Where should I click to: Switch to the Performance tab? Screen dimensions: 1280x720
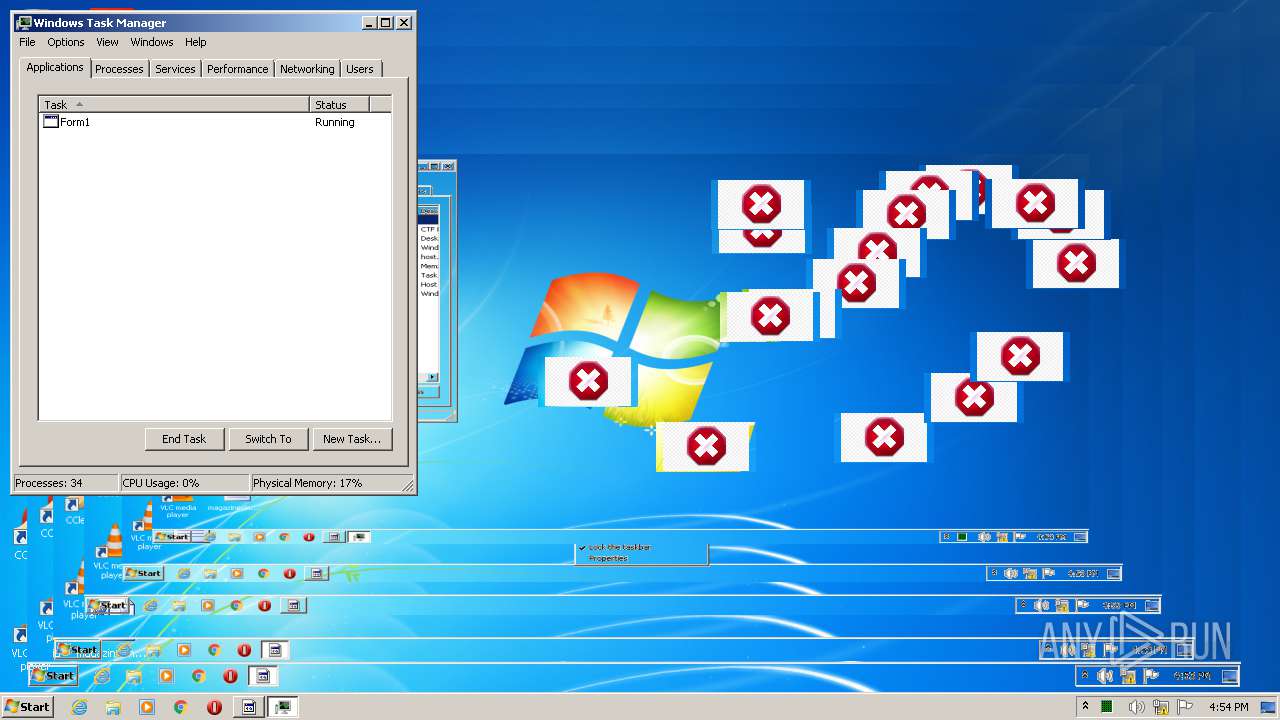pos(237,69)
